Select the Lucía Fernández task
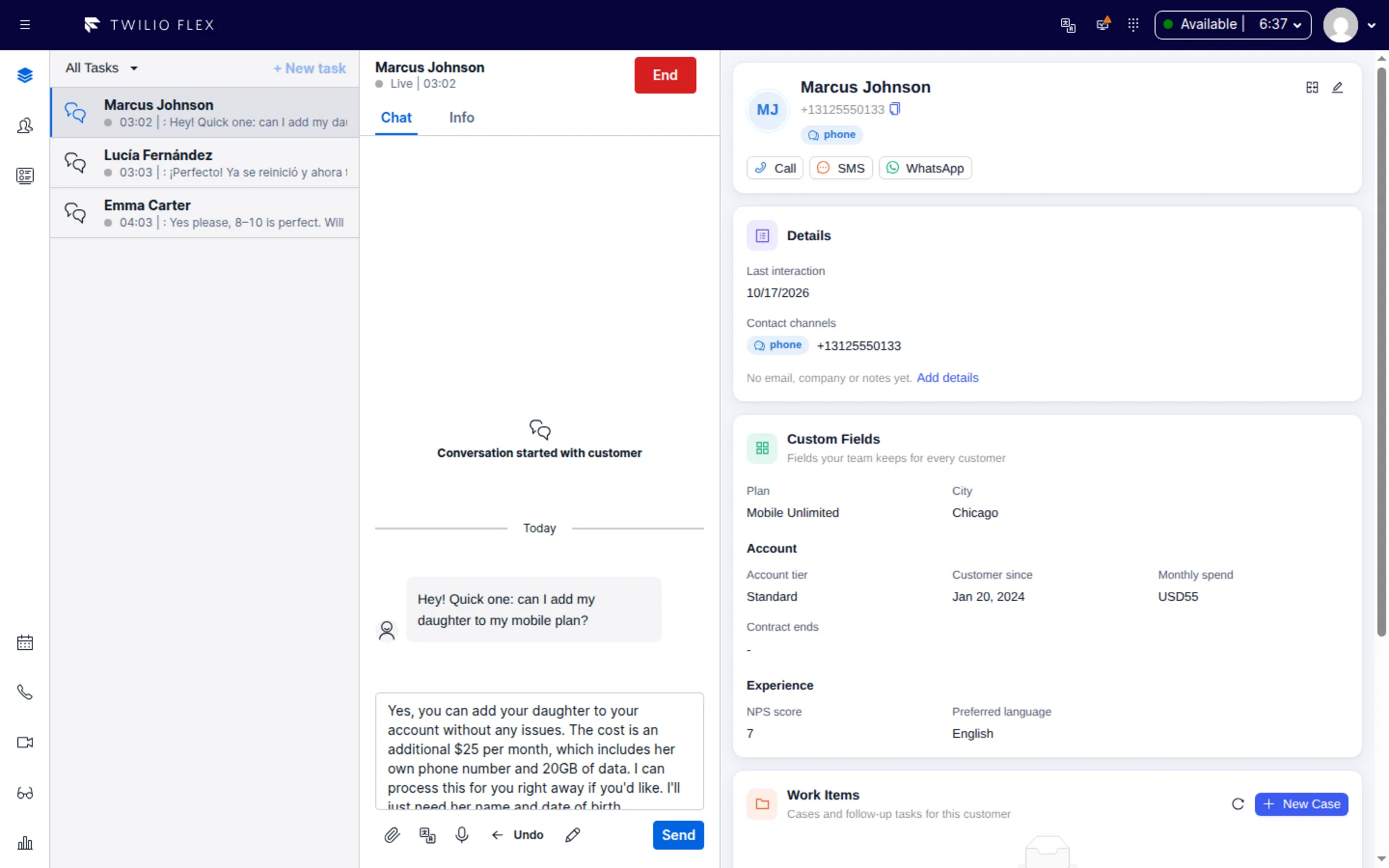The image size is (1389, 868). (205, 163)
